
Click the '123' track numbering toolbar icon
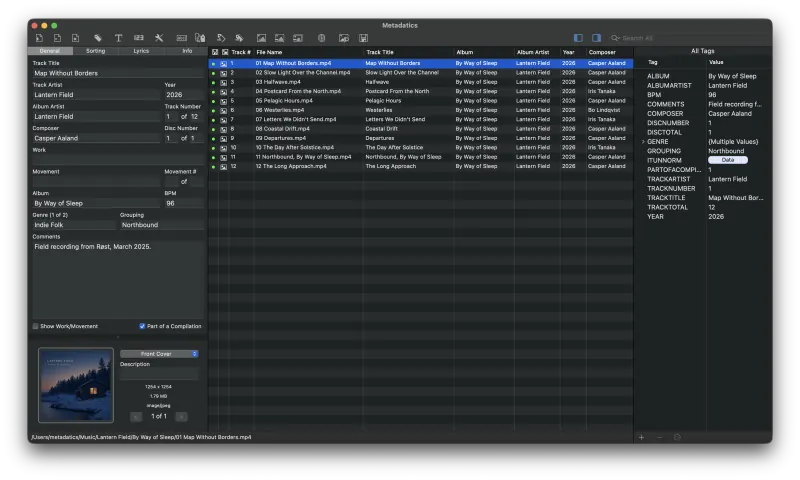pyautogui.click(x=139, y=38)
